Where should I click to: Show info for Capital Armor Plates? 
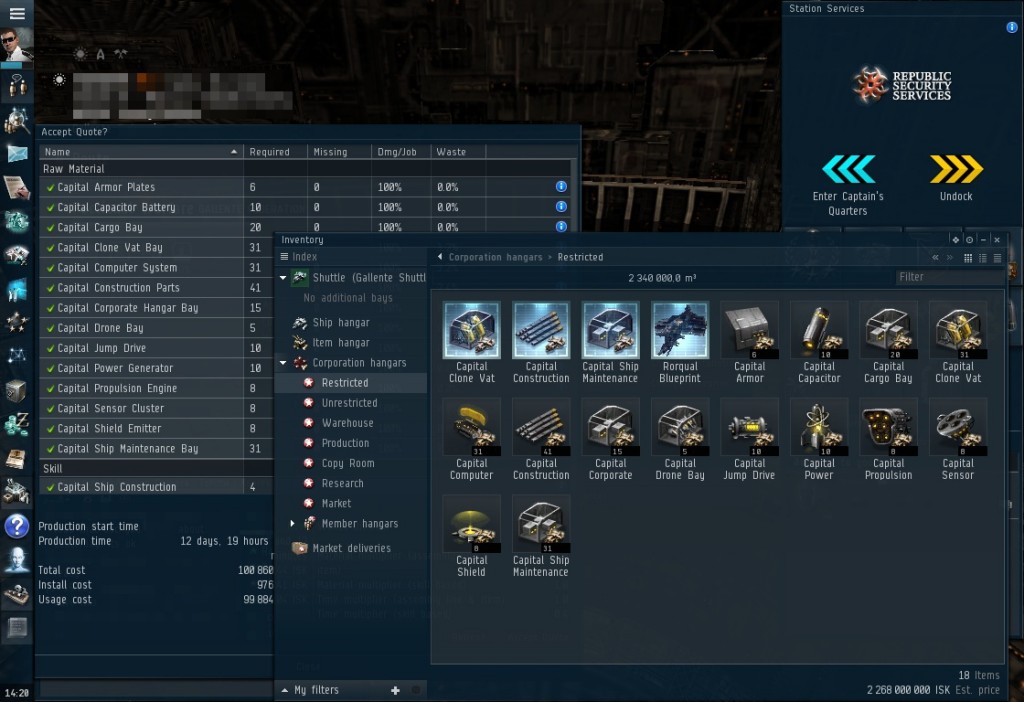(561, 187)
